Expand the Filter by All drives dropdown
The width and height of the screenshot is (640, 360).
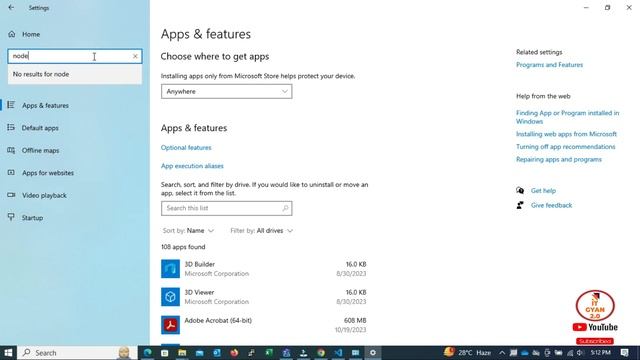[262, 231]
